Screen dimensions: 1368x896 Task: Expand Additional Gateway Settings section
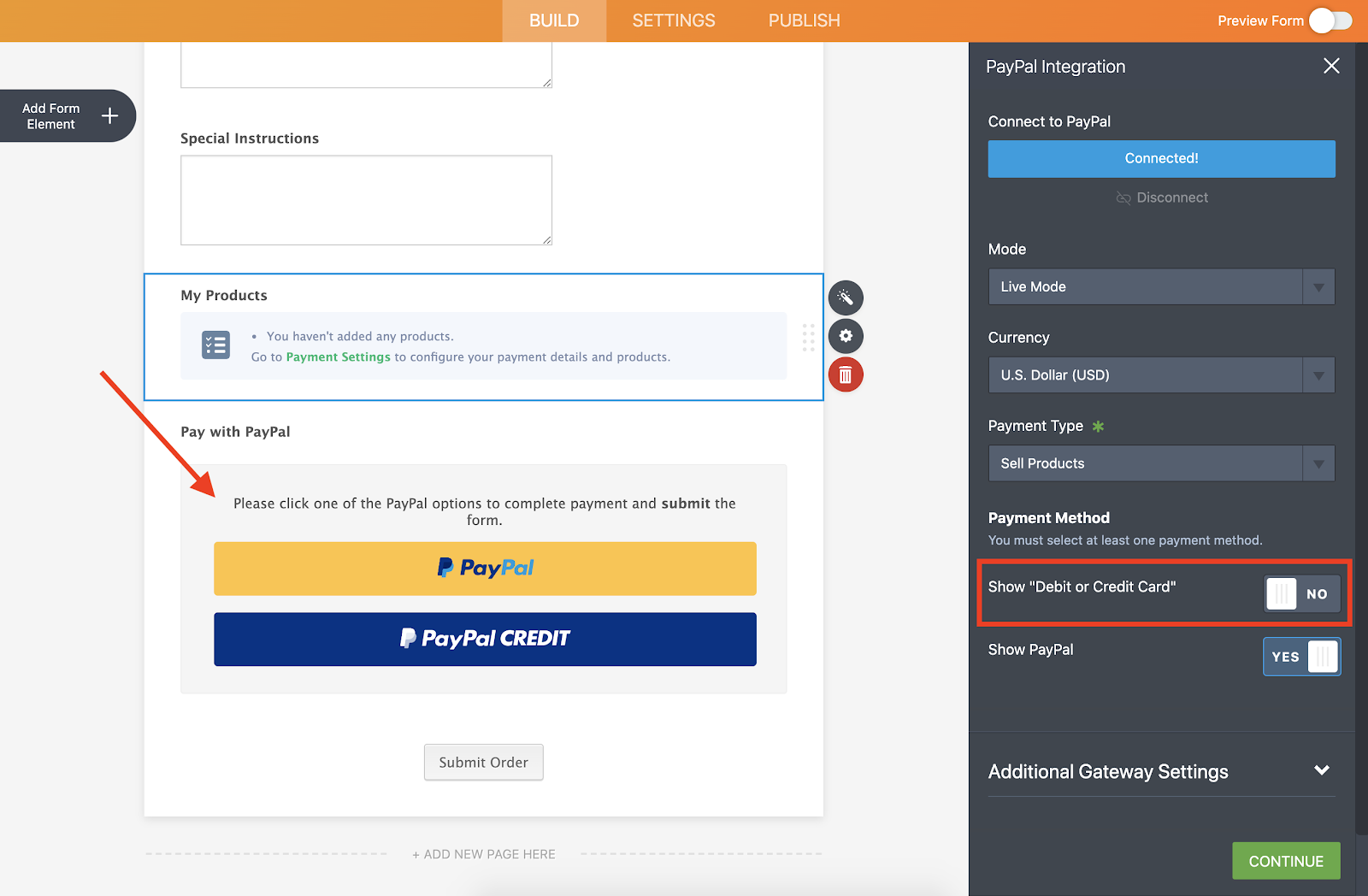tap(1161, 771)
